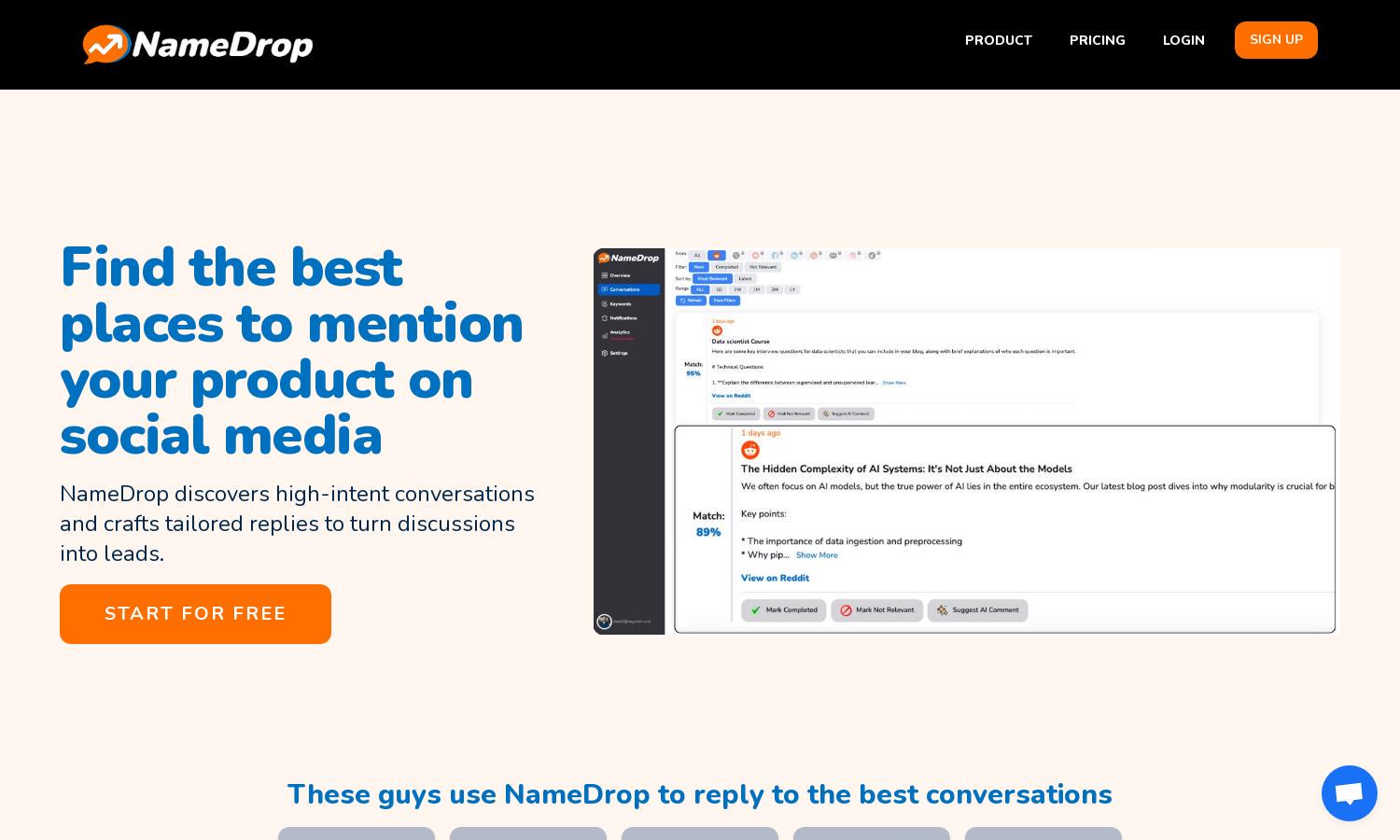The height and width of the screenshot is (840, 1400).
Task: Click the 'Find the best places to mention' headline
Action: [x=291, y=351]
